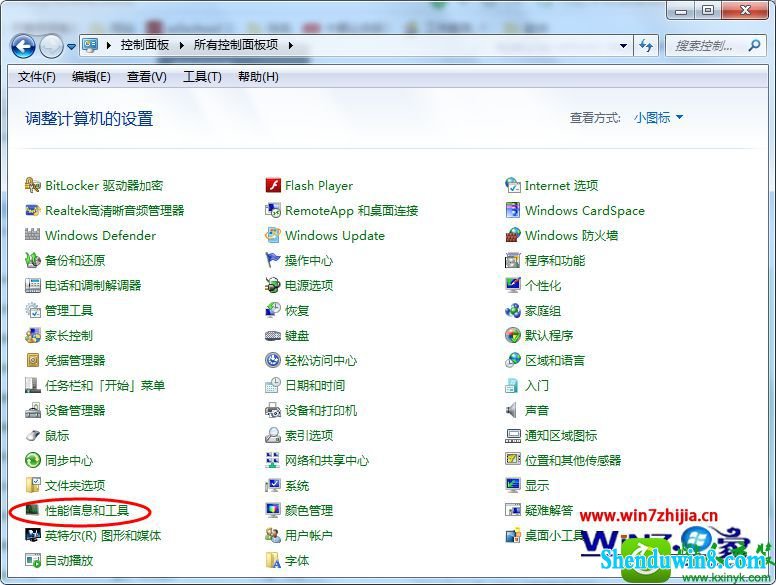The width and height of the screenshot is (776, 585).
Task: Click the 备份和还原 icon
Action: point(33,260)
